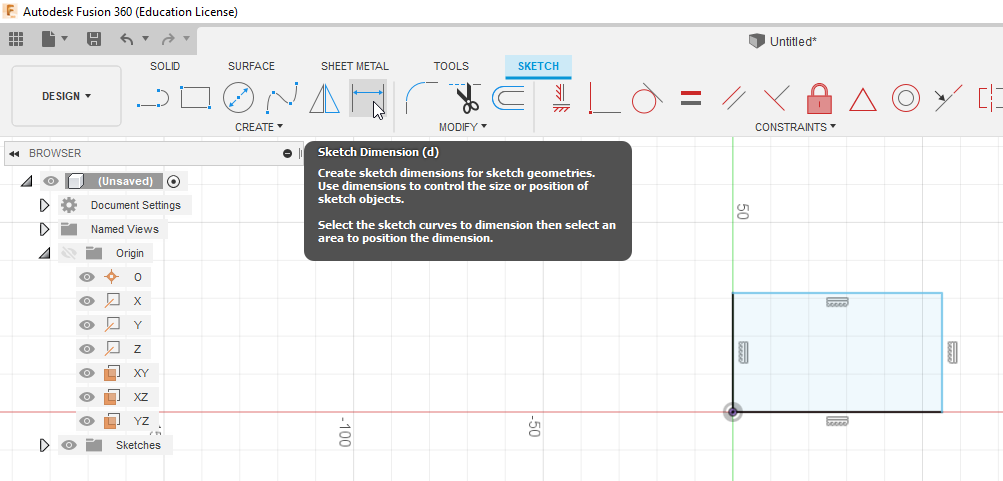Open the CREATE dropdown menu
Viewport: 1003px width, 481px height.
(259, 127)
